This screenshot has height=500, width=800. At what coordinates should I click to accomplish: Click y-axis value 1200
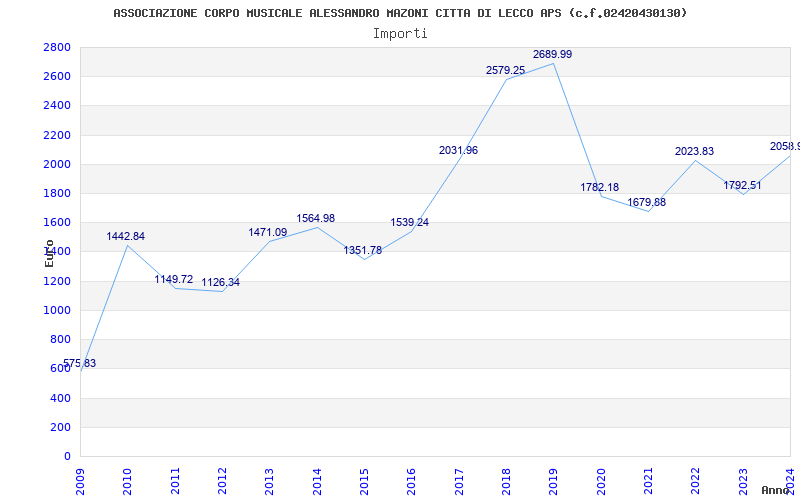pyautogui.click(x=57, y=281)
